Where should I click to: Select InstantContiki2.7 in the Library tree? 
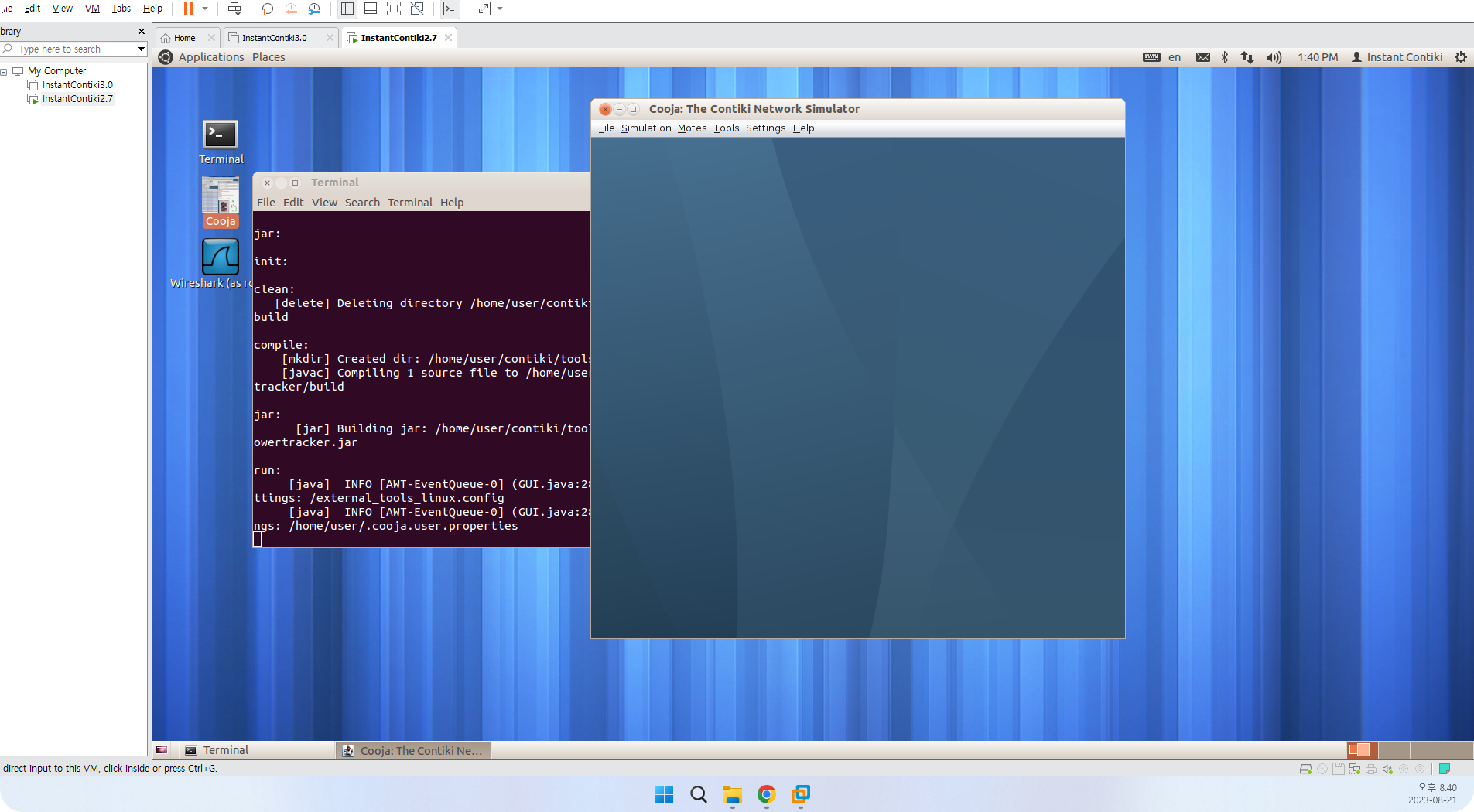77,99
